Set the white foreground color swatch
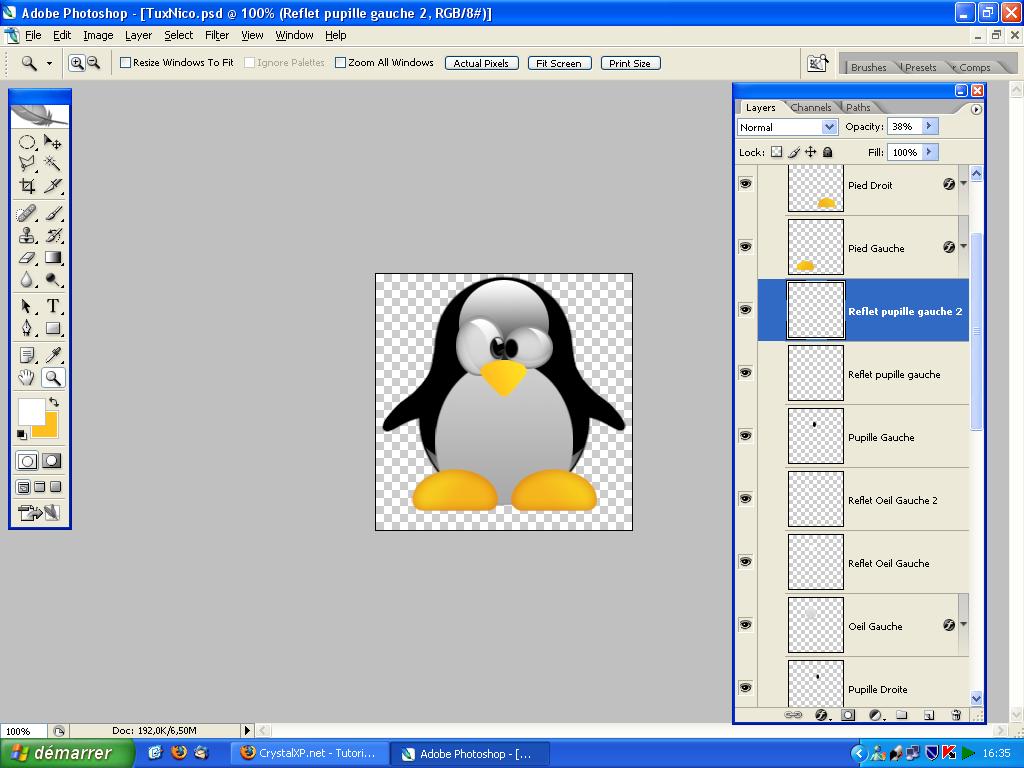This screenshot has height=768, width=1024. pyautogui.click(x=31, y=411)
